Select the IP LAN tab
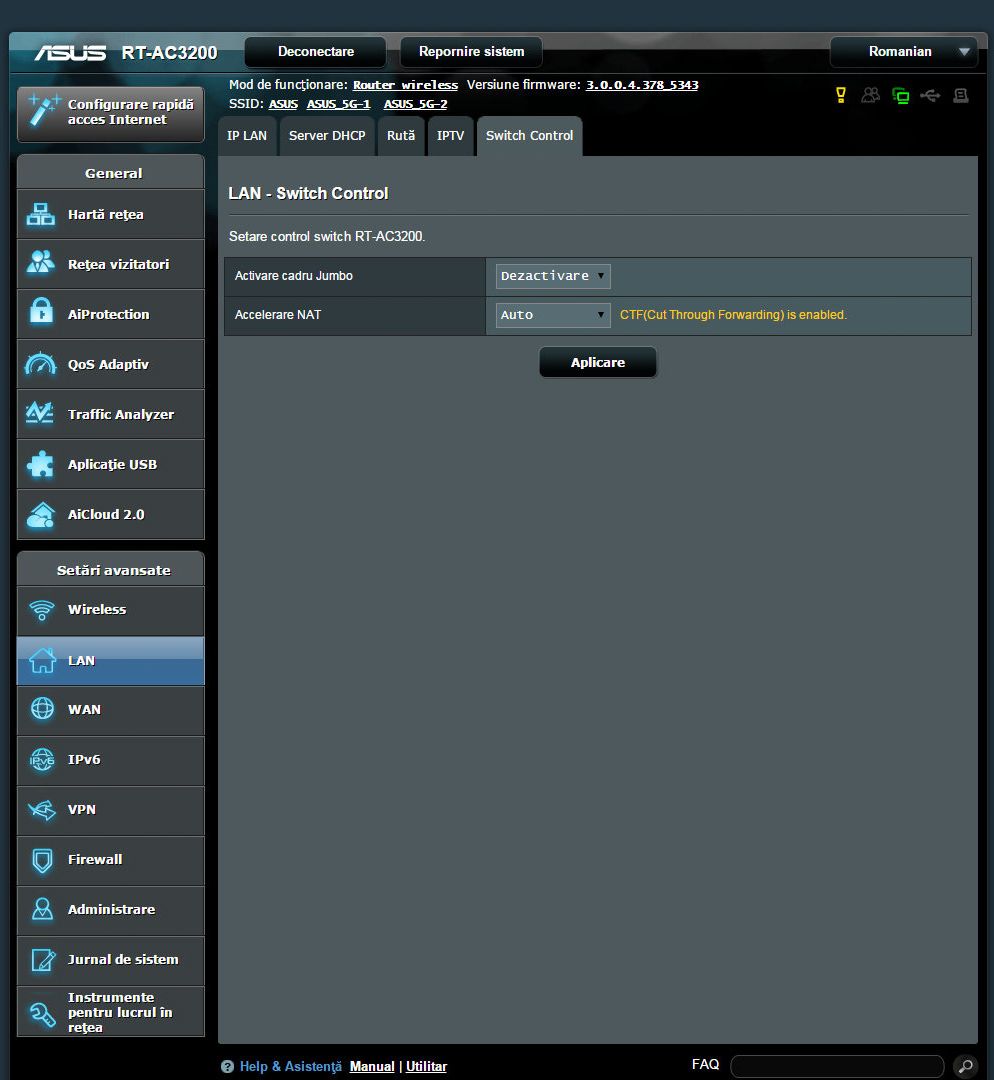Screen dimensions: 994x1080 point(247,136)
